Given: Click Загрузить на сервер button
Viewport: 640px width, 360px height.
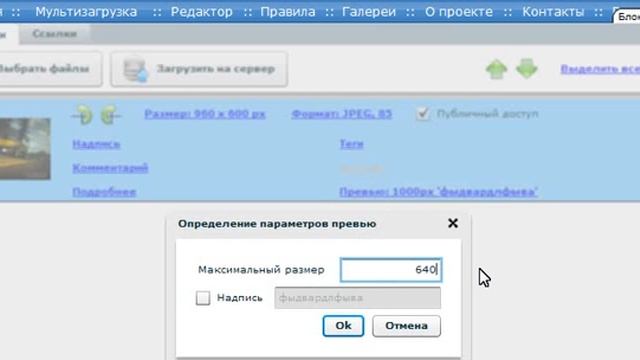Looking at the screenshot, I should click(199, 69).
